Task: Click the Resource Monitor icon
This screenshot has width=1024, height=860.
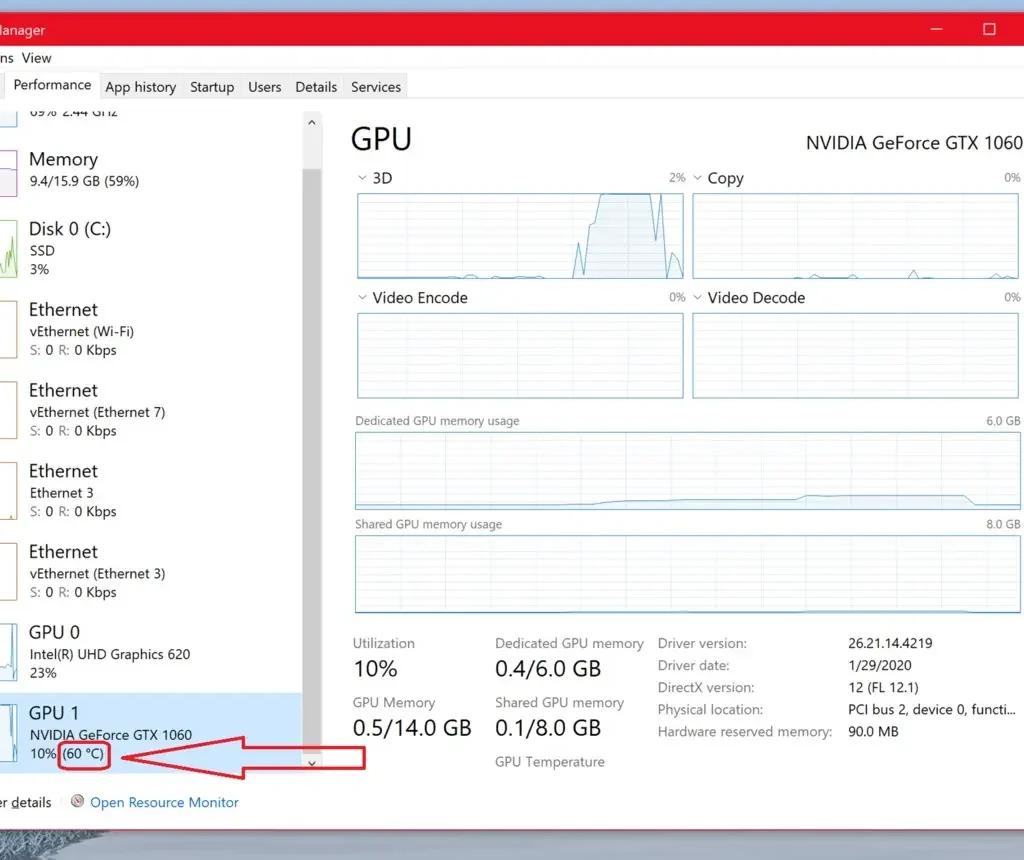Action: pos(77,802)
